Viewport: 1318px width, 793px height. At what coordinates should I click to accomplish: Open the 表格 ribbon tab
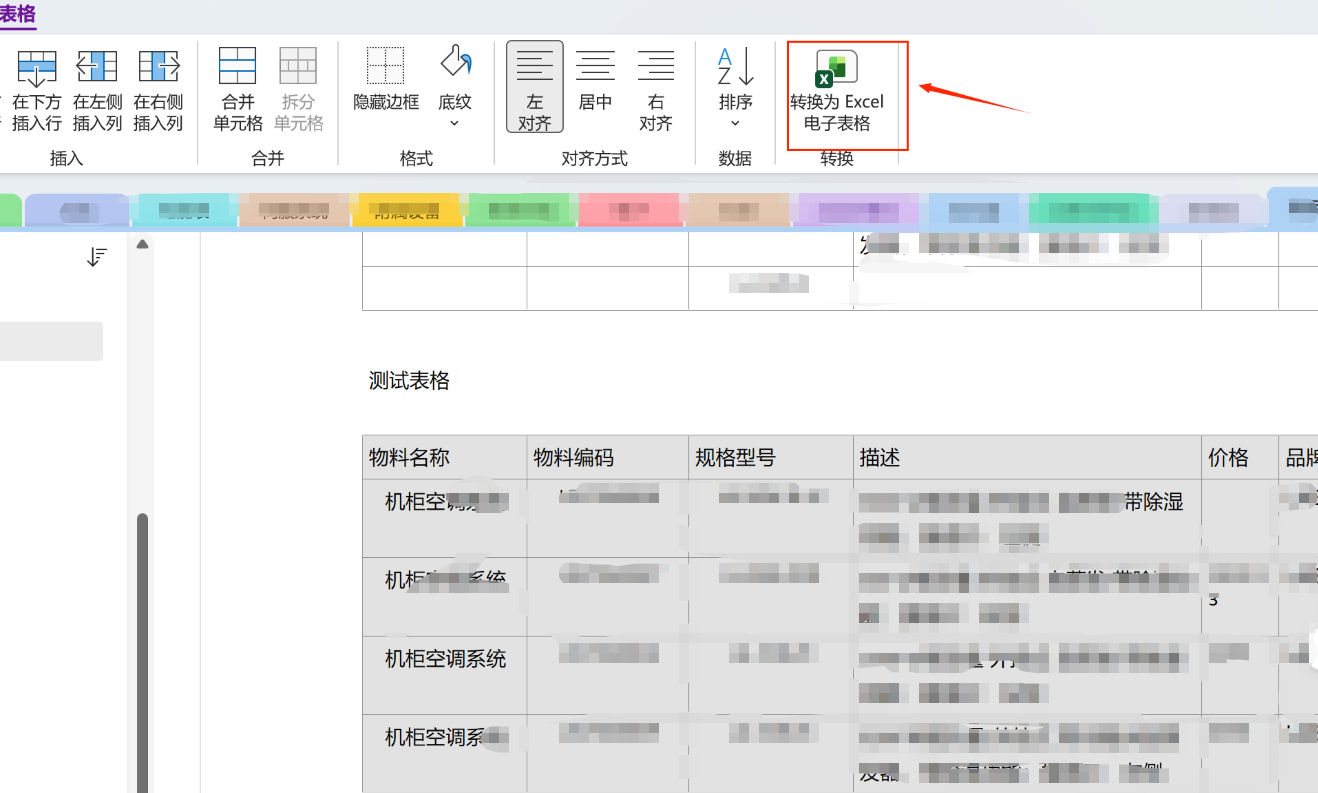pyautogui.click(x=17, y=14)
